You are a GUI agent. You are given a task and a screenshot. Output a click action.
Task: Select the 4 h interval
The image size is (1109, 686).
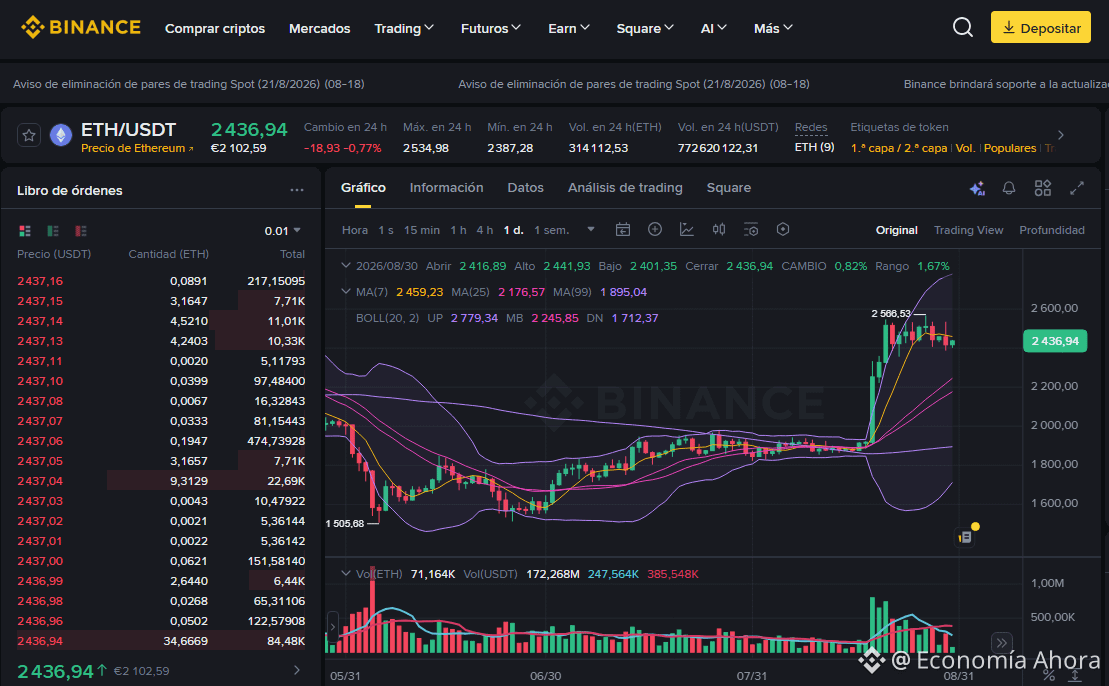(x=484, y=230)
